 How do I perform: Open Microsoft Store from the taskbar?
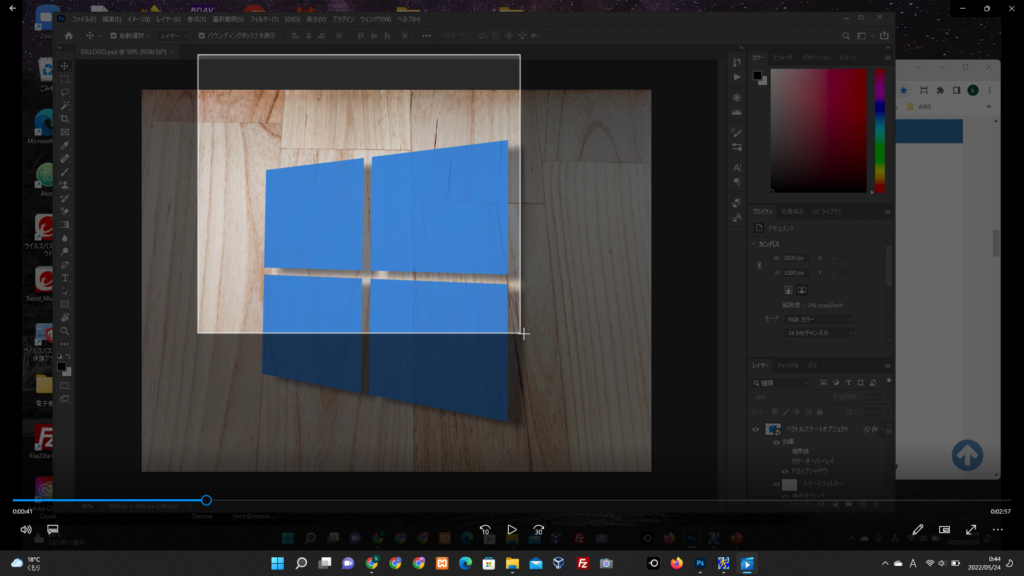coord(489,563)
